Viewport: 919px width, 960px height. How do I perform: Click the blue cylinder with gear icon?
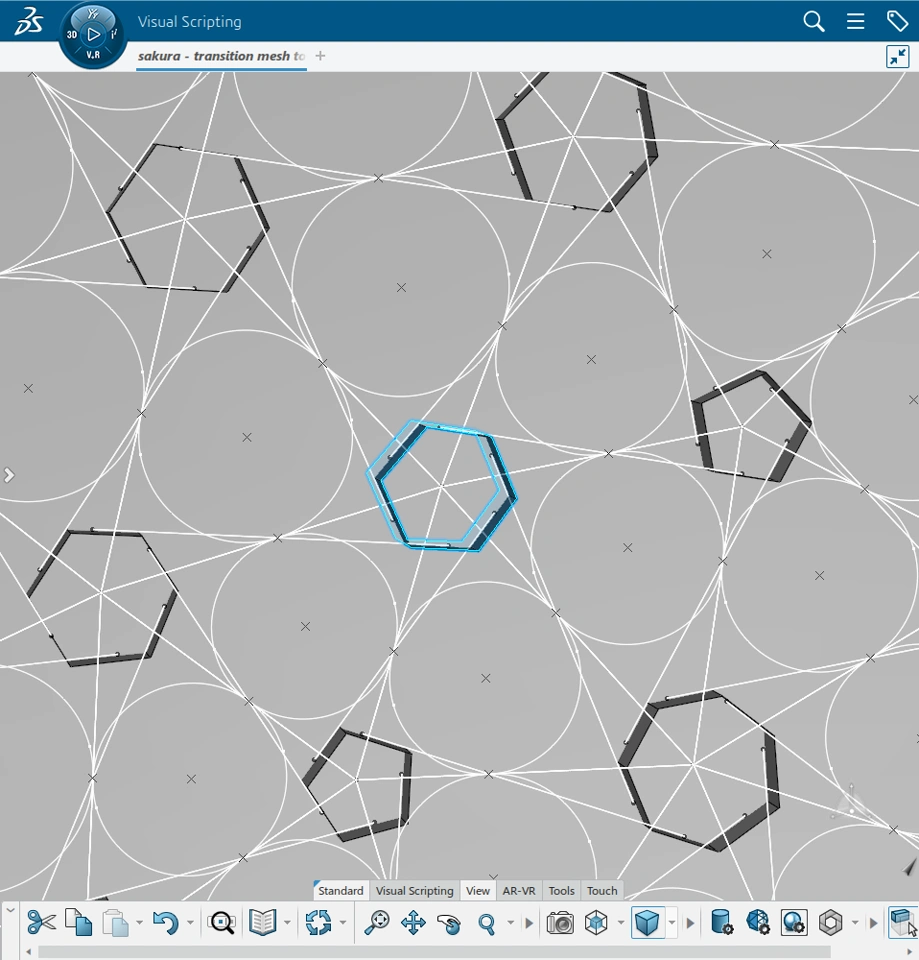[x=721, y=922]
